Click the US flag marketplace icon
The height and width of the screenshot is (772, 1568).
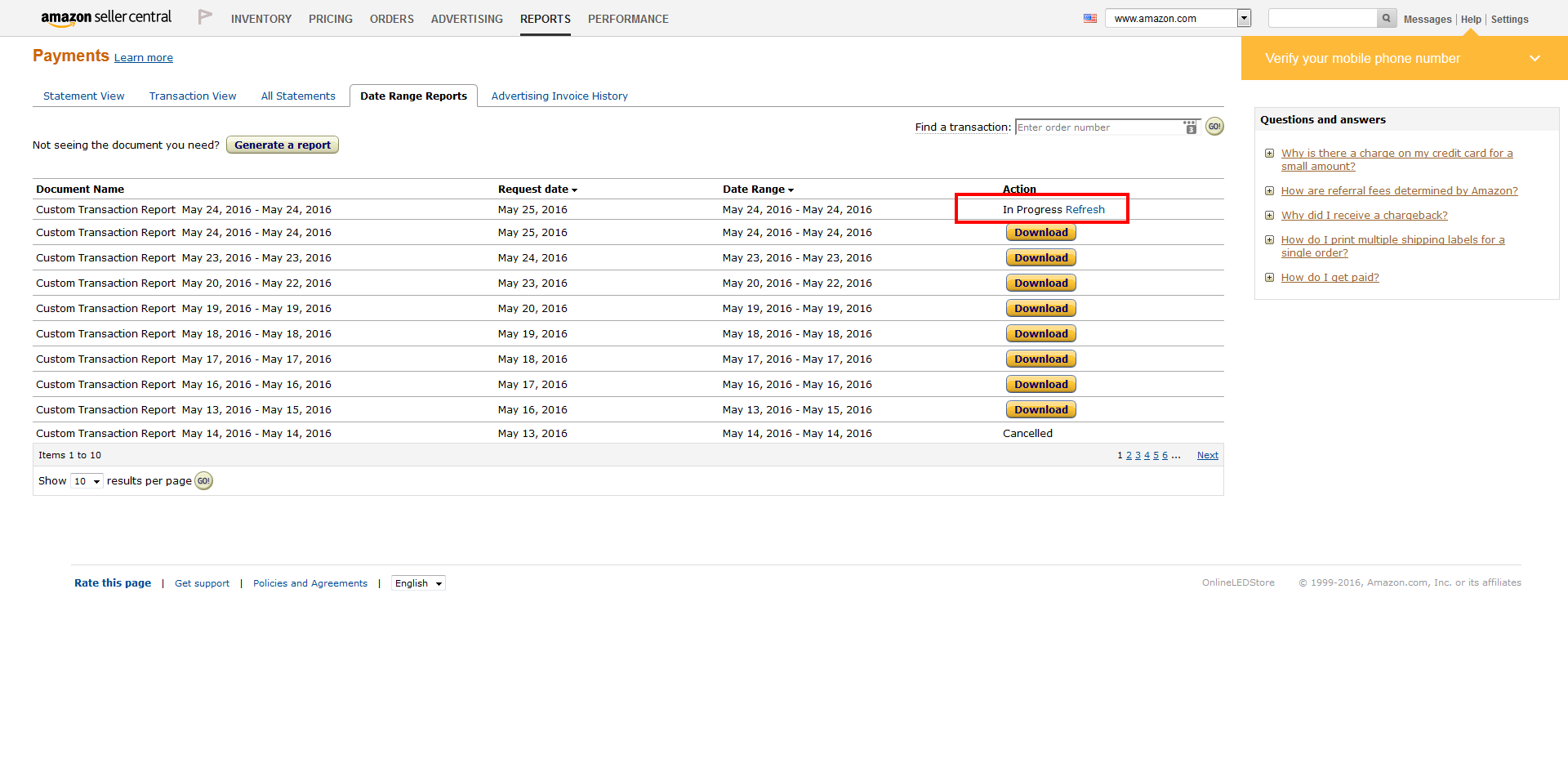coord(1090,19)
